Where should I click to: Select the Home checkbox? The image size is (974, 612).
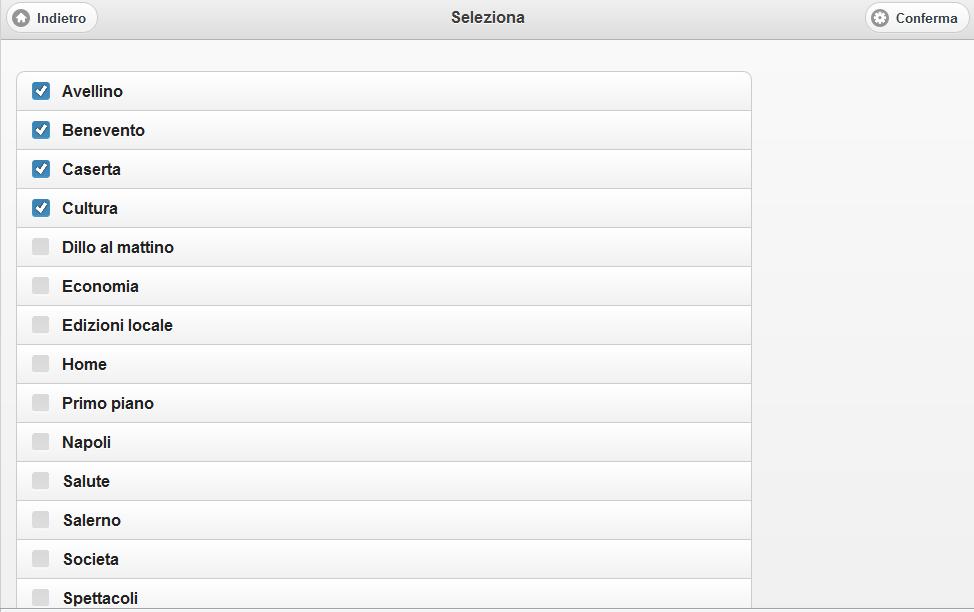click(41, 364)
